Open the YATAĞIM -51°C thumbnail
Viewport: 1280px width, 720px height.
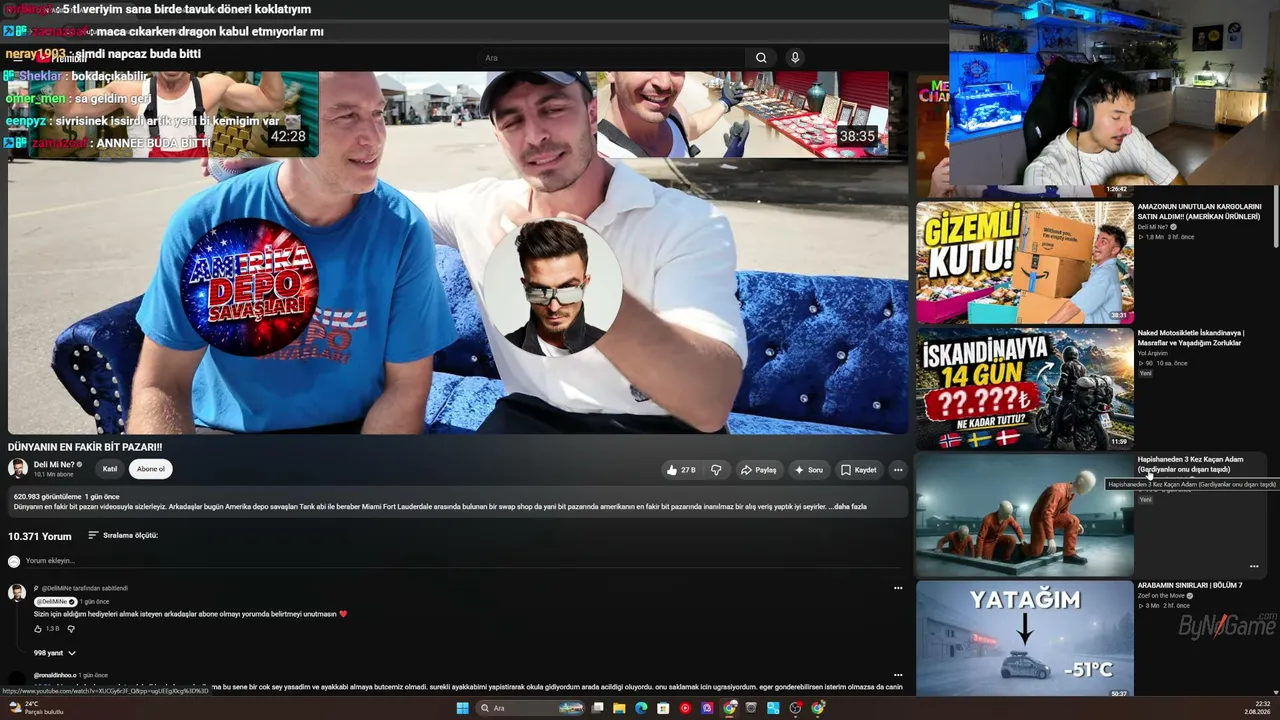[x=1025, y=639]
